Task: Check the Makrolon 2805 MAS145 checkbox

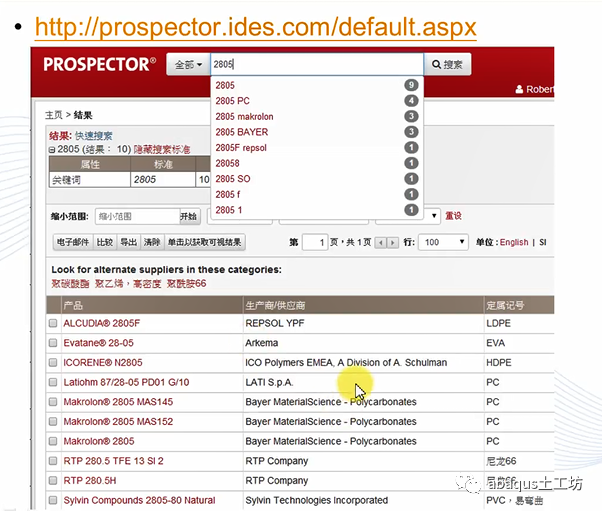Action: pyautogui.click(x=53, y=402)
